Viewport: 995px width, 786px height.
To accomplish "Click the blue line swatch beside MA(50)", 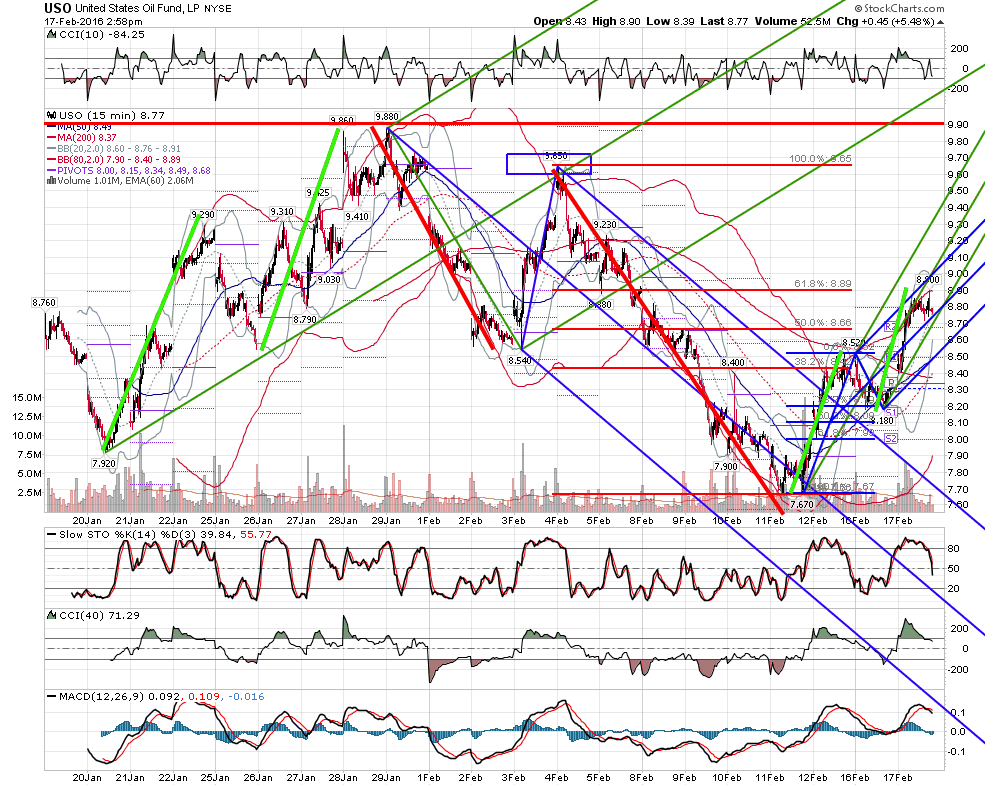I will coord(51,128).
